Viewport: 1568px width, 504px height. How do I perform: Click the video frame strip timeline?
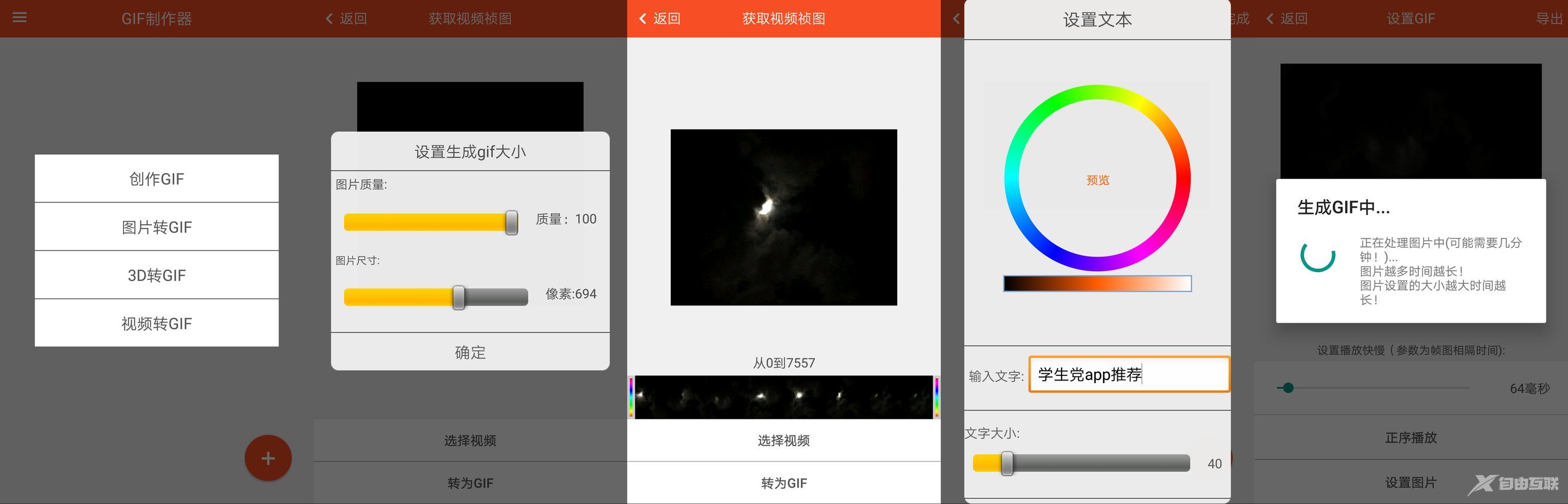(x=783, y=397)
